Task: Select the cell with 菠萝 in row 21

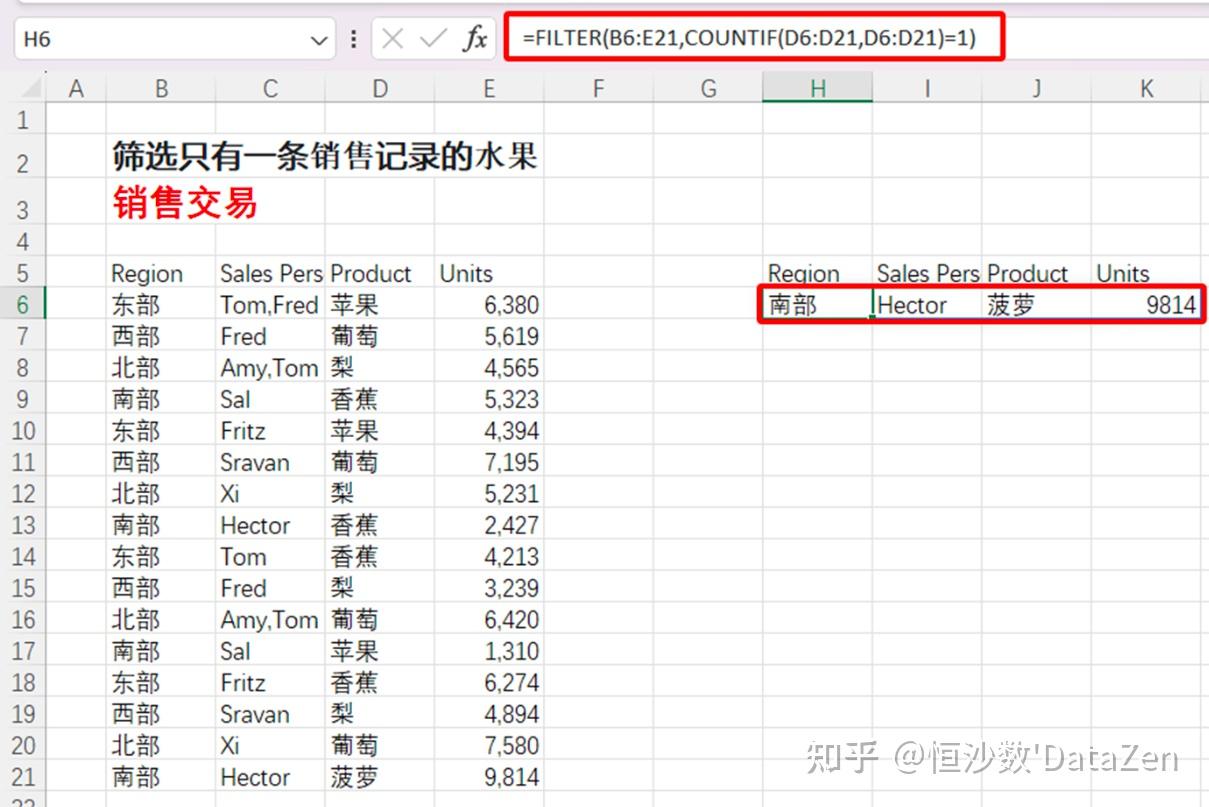Action: tap(379, 777)
